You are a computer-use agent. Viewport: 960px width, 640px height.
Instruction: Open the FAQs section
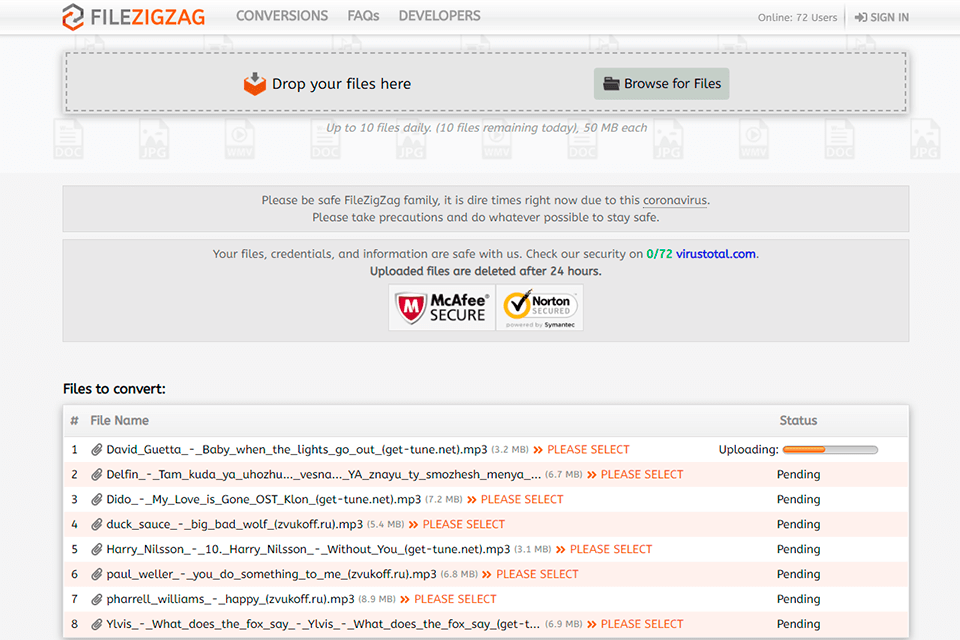363,15
